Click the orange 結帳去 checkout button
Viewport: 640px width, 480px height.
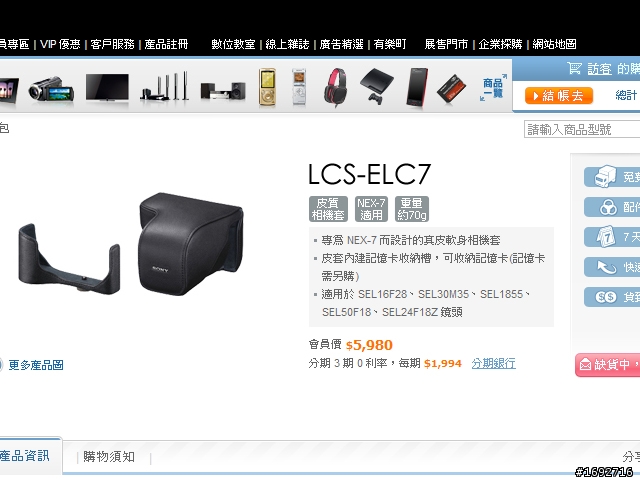coord(559,96)
